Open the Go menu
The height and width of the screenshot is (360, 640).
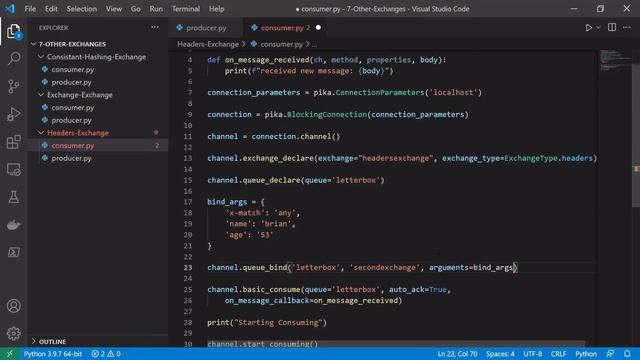coord(136,9)
